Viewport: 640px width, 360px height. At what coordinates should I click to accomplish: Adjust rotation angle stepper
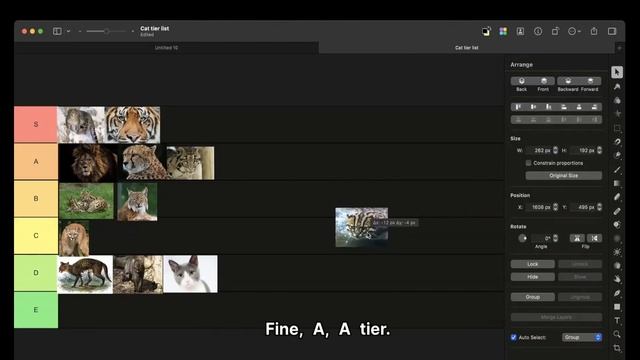(x=555, y=238)
